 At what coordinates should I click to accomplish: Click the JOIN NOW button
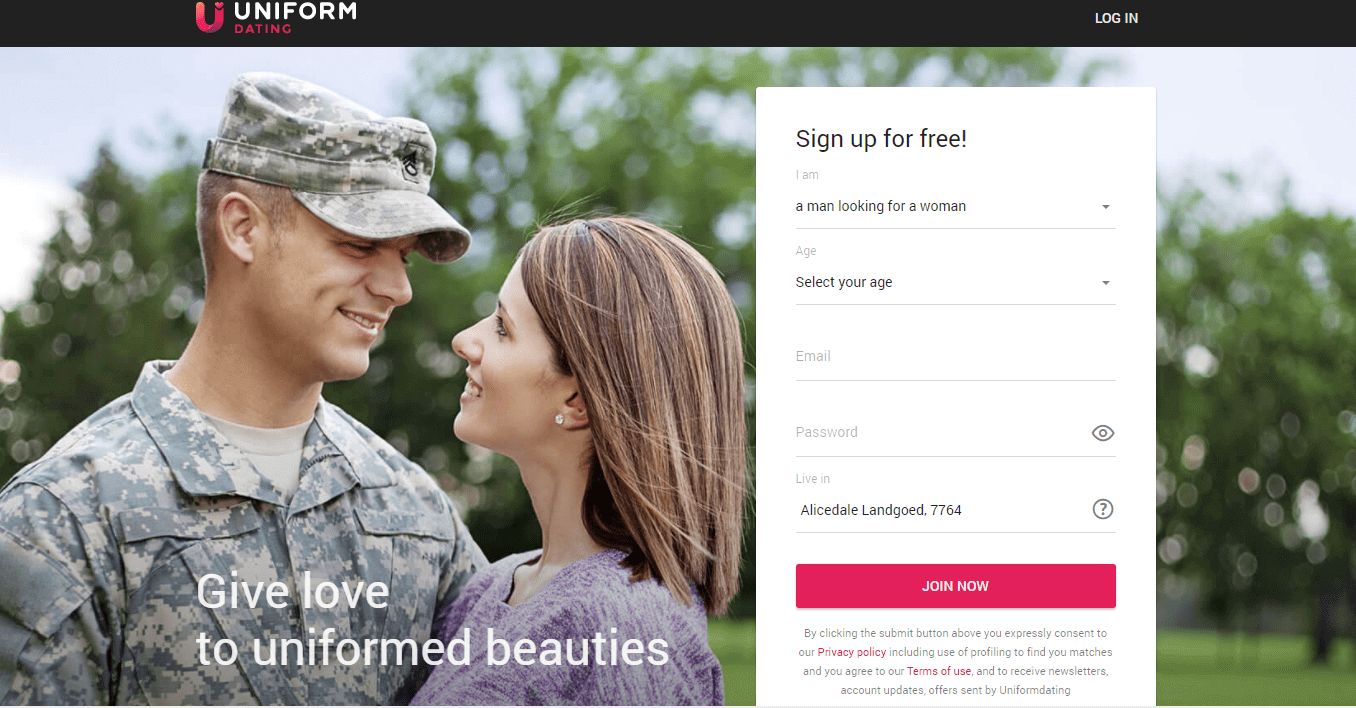[x=955, y=586]
